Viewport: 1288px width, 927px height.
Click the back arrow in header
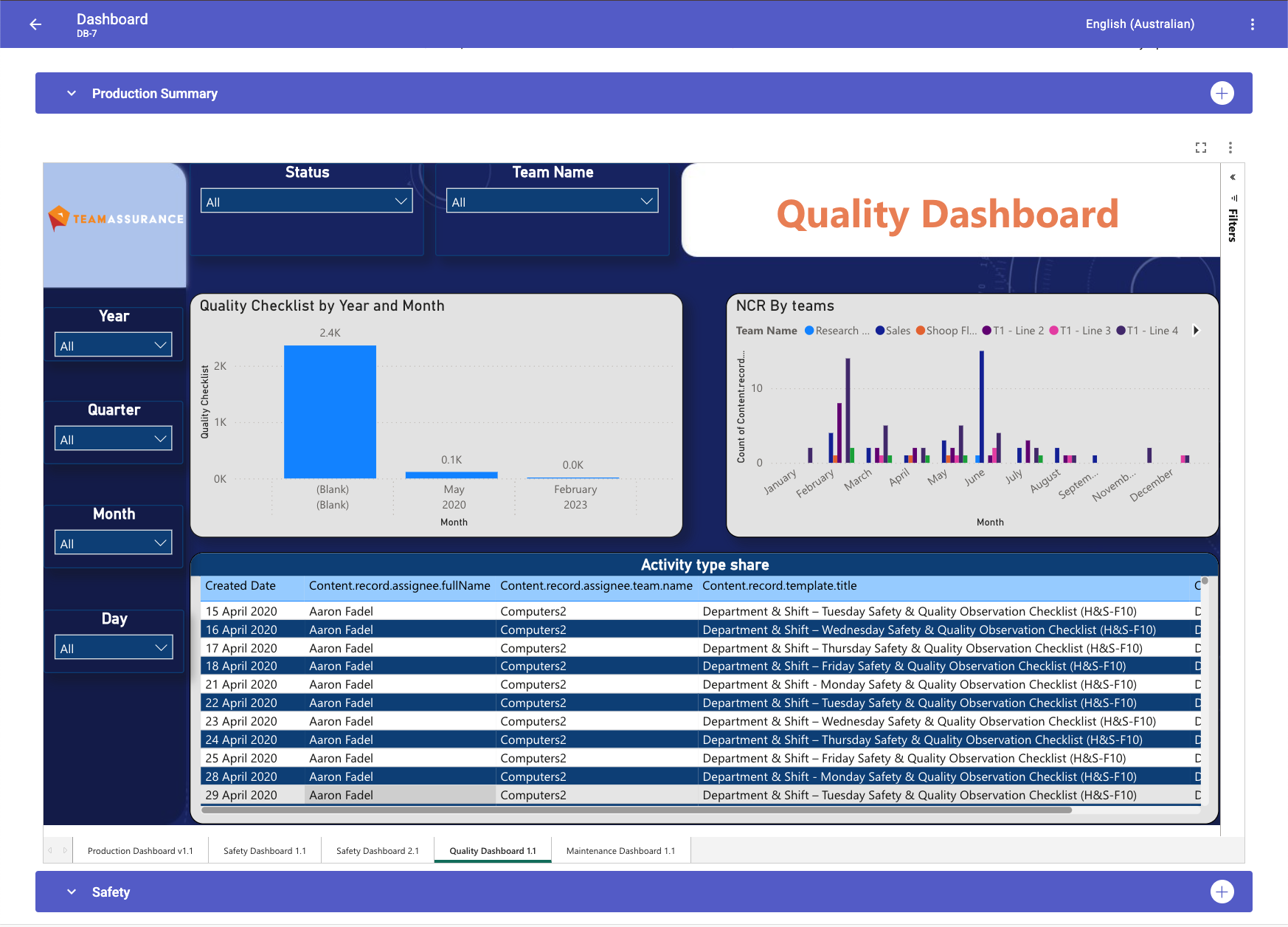tap(35, 24)
